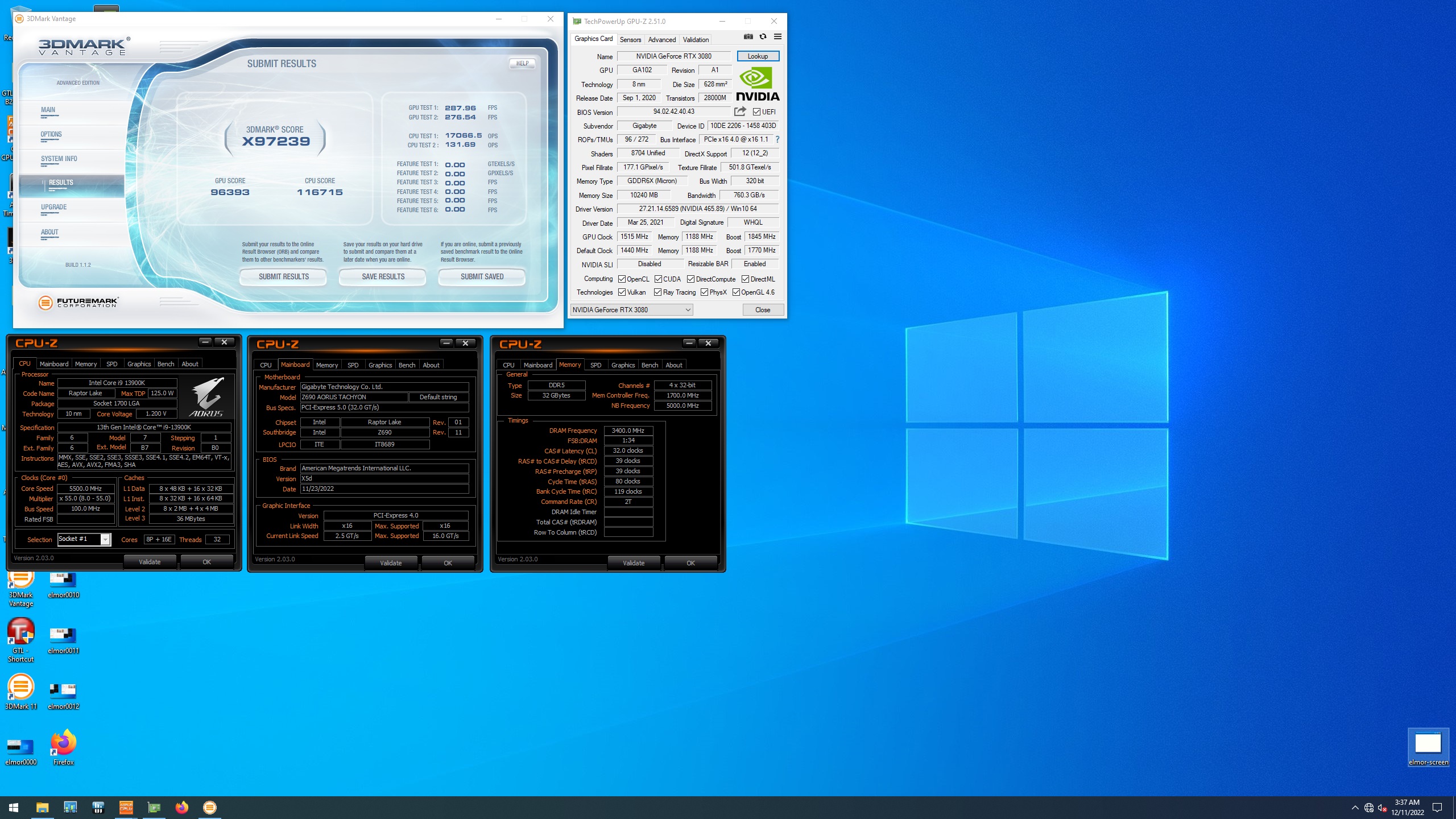Viewport: 1456px width, 819px height.
Task: Toggle the Vulkan checkbox
Action: 622,292
